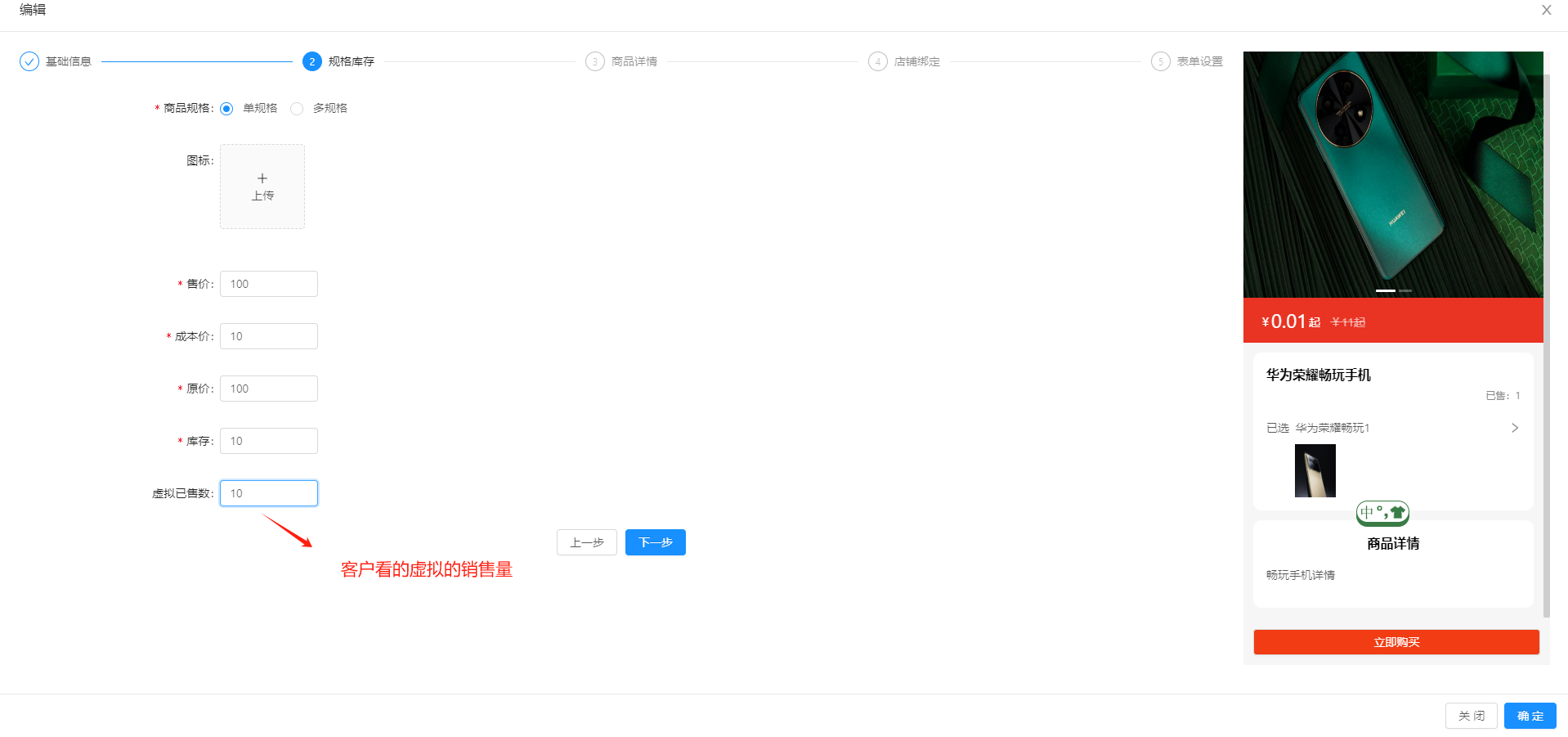Click the 畅玩手机详情 text

[x=1301, y=575]
